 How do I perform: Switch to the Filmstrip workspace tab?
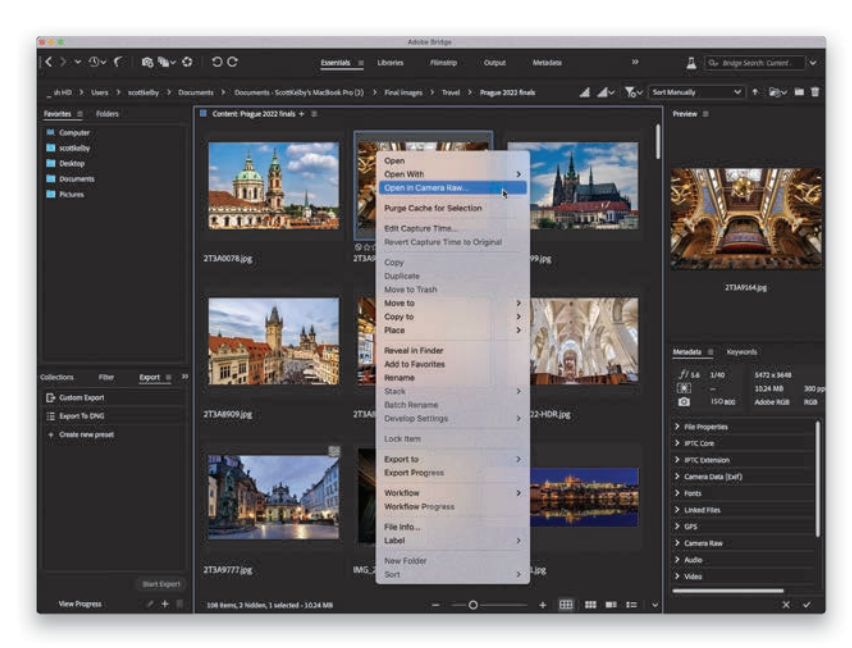(x=443, y=62)
